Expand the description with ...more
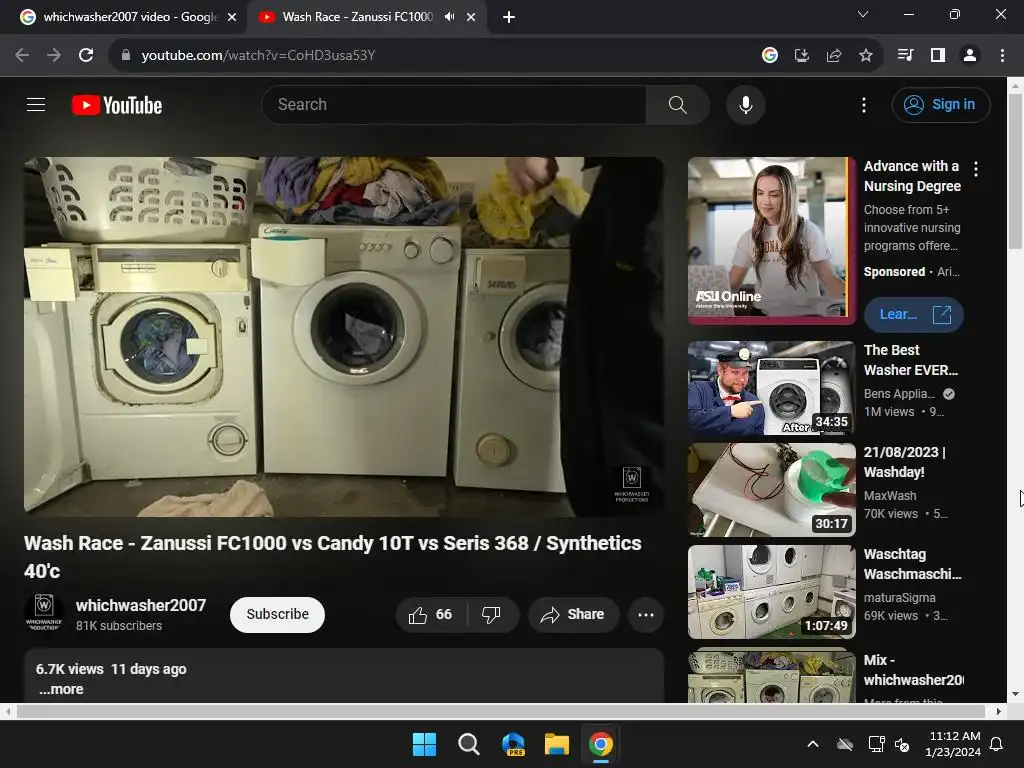The image size is (1024, 768). pyautogui.click(x=61, y=690)
